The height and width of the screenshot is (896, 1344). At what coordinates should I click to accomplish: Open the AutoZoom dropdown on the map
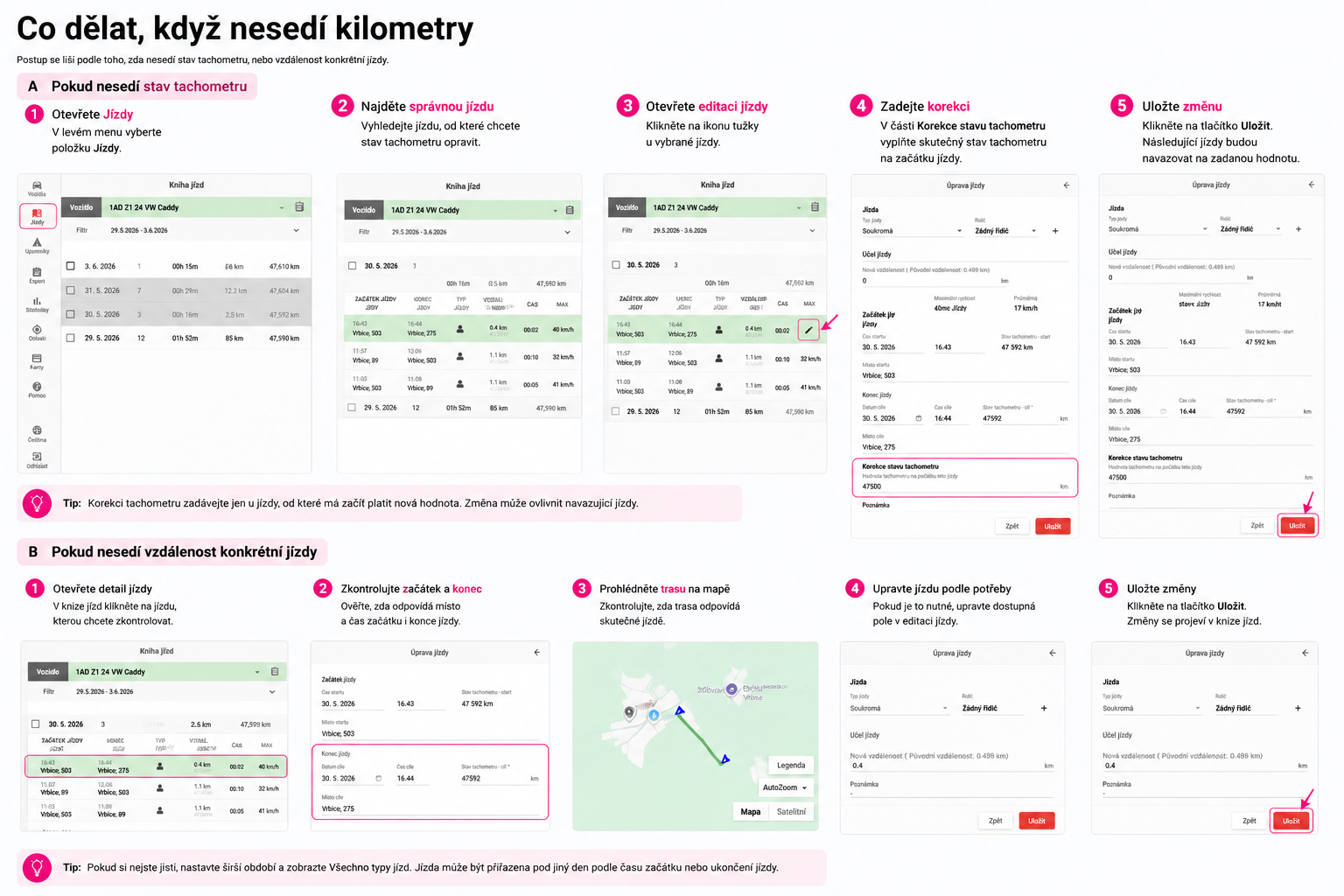(785, 787)
